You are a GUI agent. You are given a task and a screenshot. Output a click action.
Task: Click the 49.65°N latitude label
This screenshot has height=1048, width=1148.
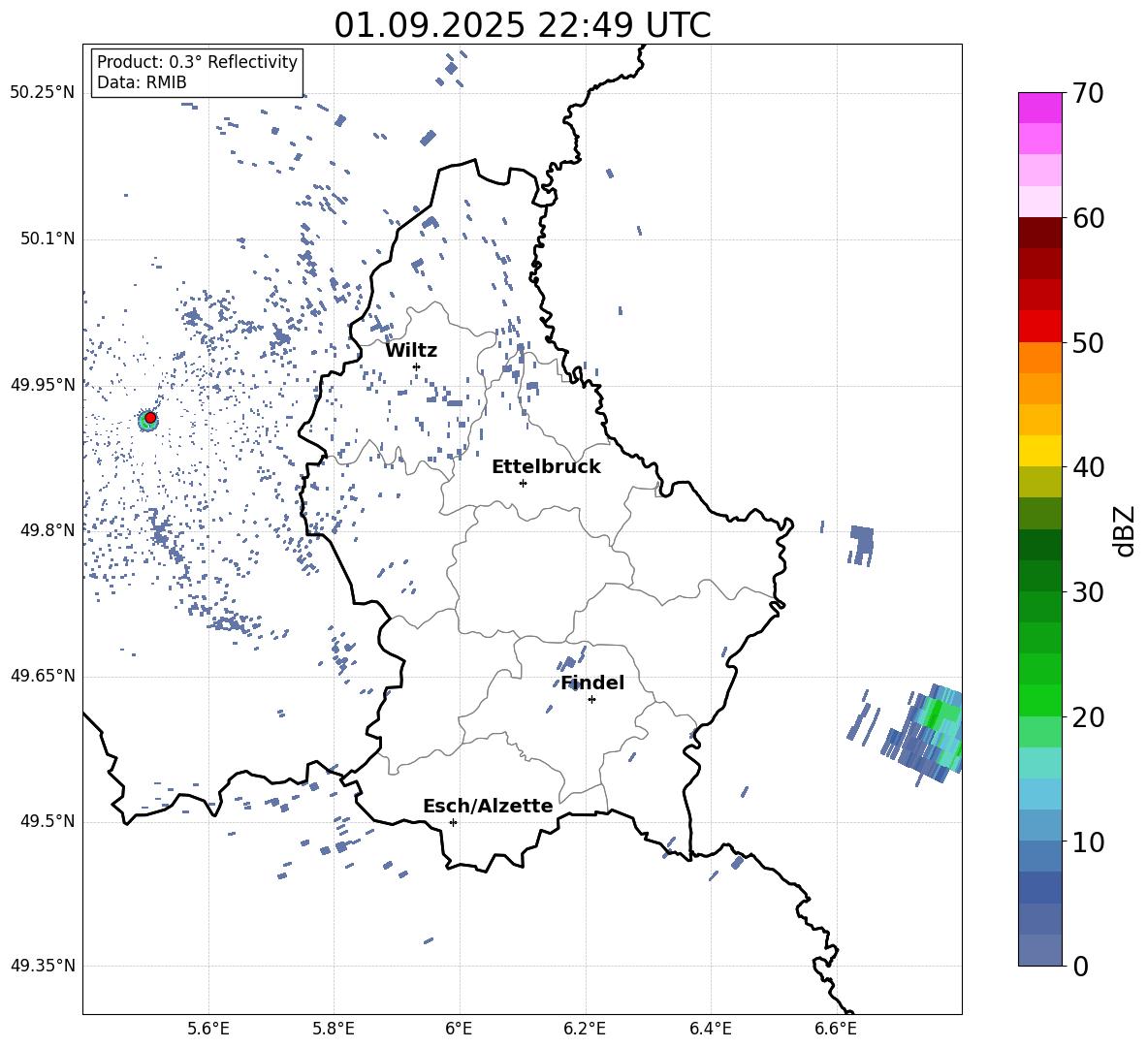pos(42,675)
